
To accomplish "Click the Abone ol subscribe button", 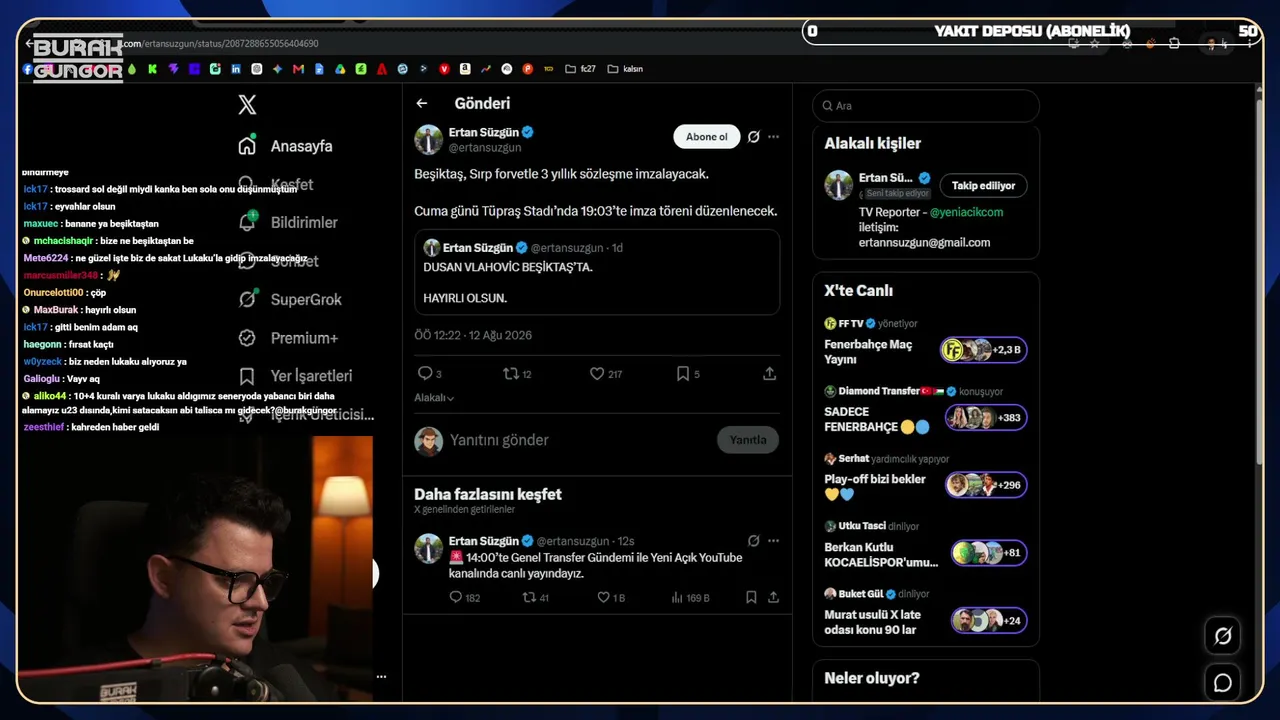I will pyautogui.click(x=707, y=137).
